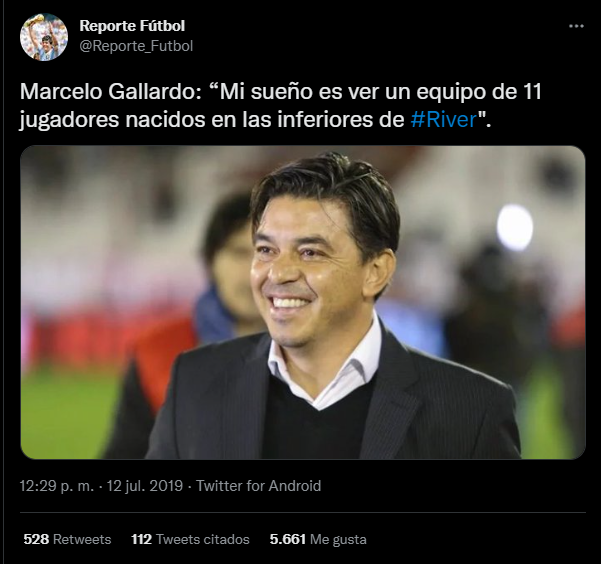This screenshot has width=601, height=564.
Task: View the 112 Tweets citados list
Action: (190, 539)
